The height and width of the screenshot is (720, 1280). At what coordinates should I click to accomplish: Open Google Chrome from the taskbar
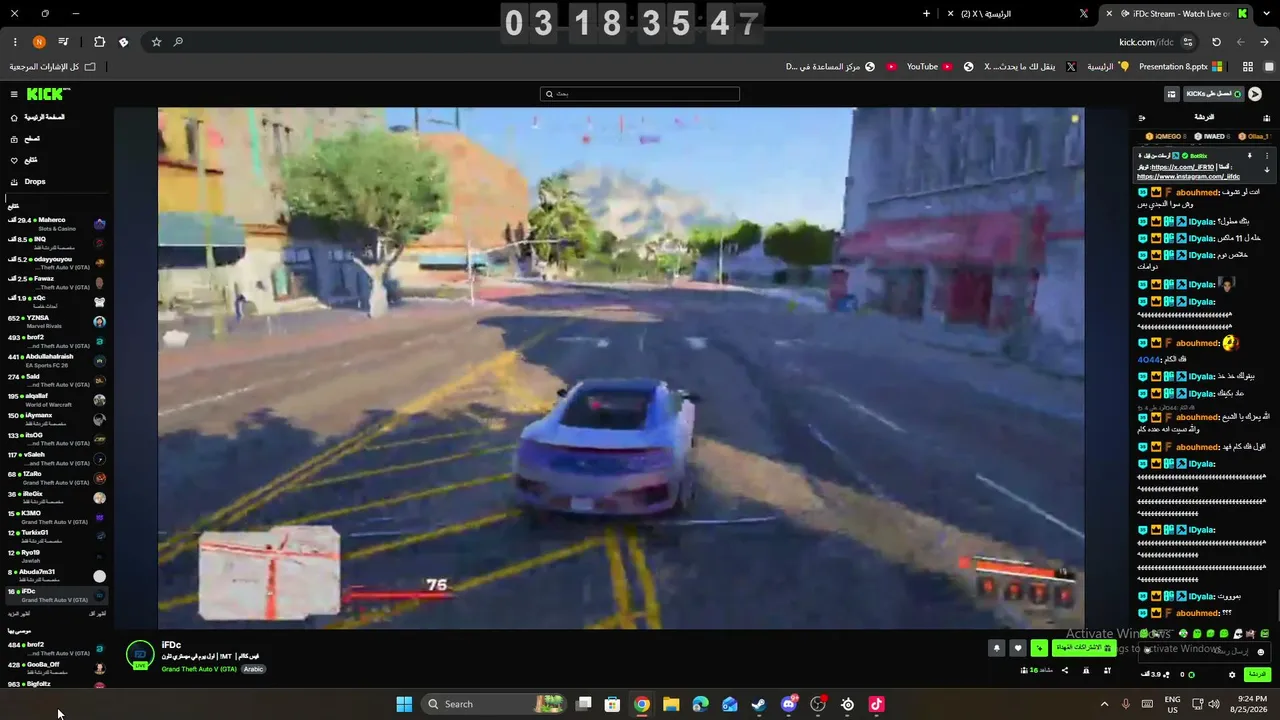coord(642,704)
